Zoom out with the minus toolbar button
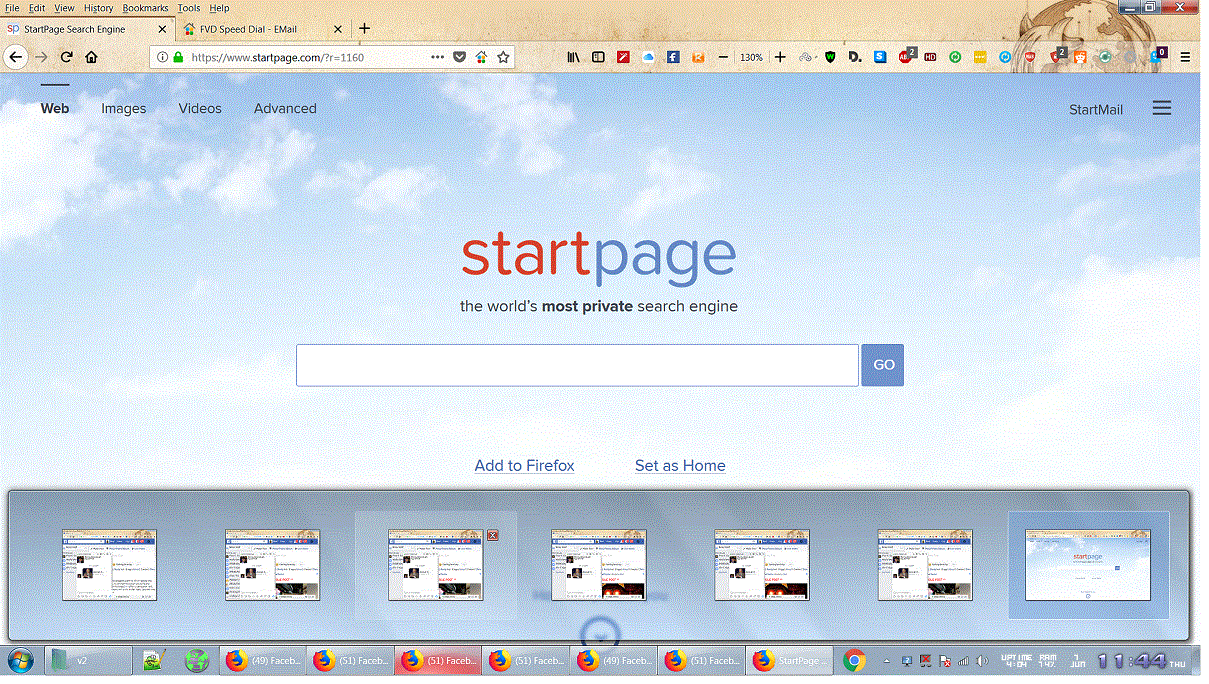 723,57
